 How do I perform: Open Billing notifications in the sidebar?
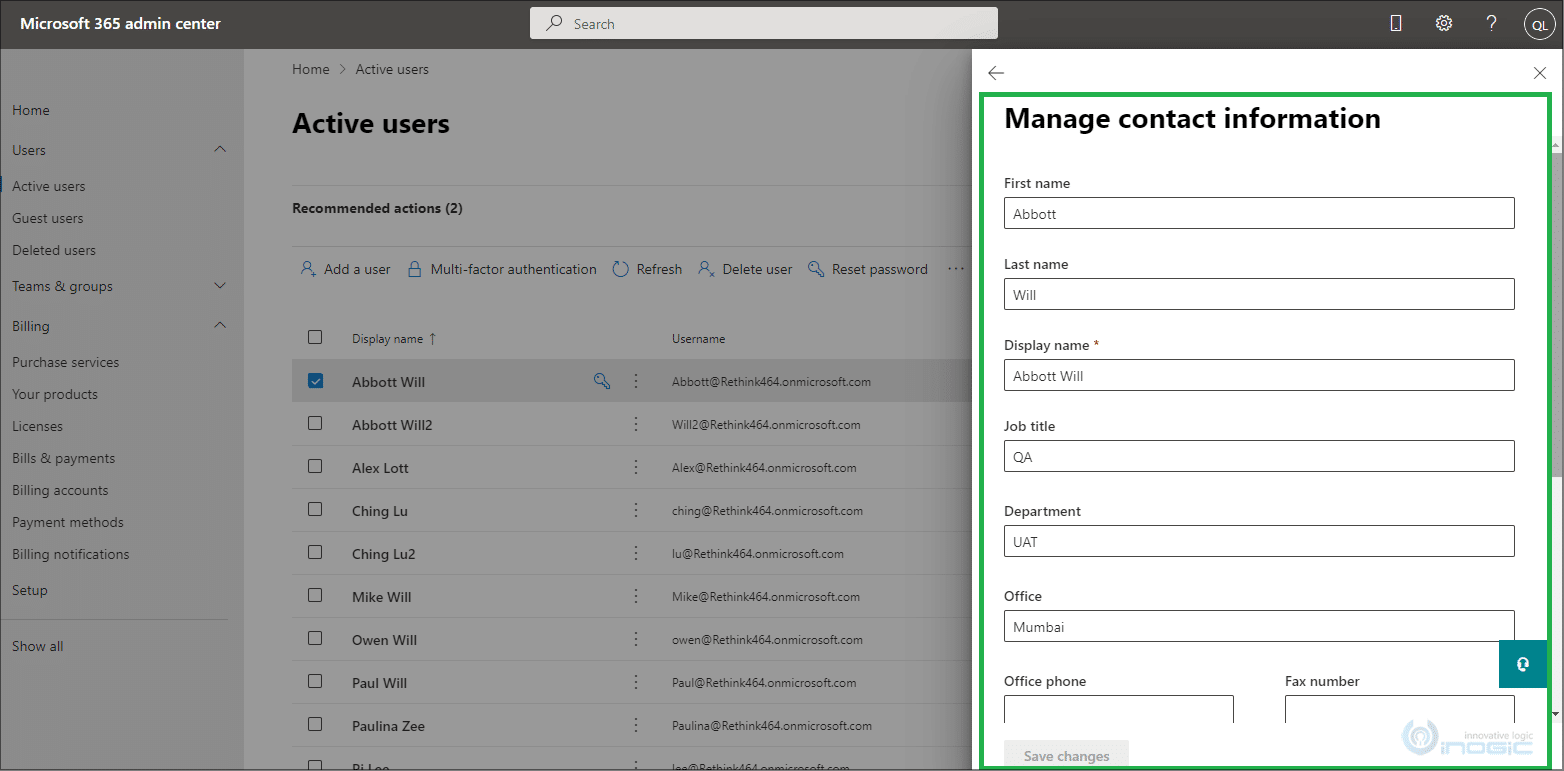(x=71, y=554)
